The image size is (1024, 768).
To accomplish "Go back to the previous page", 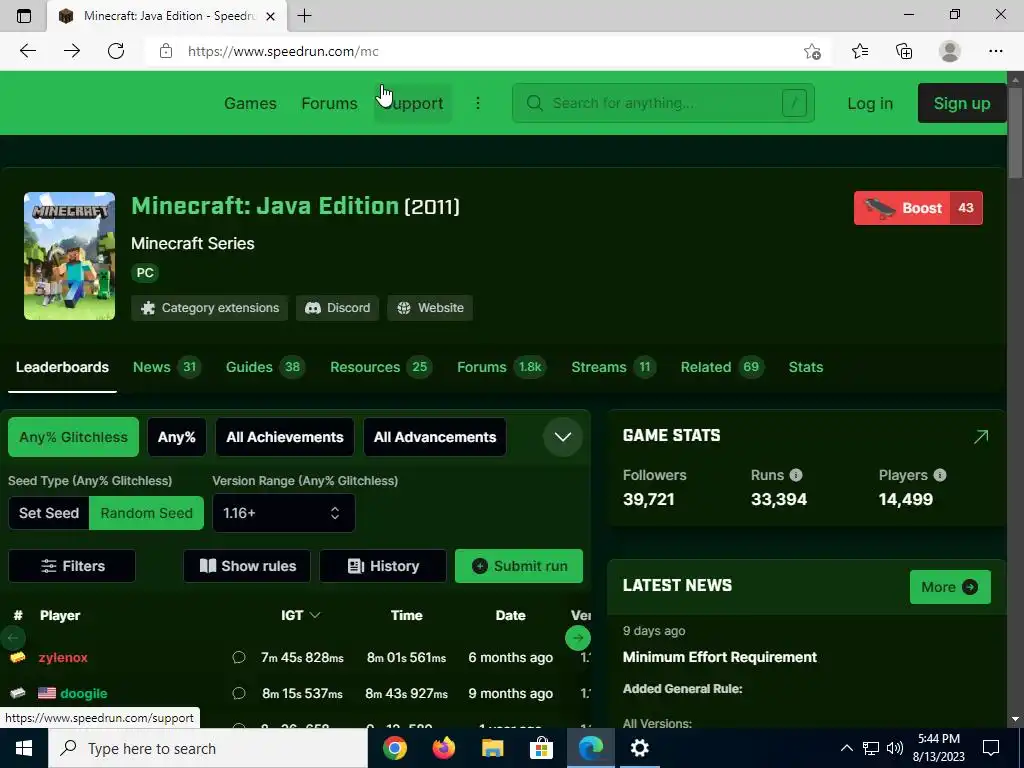I will click(x=27, y=51).
